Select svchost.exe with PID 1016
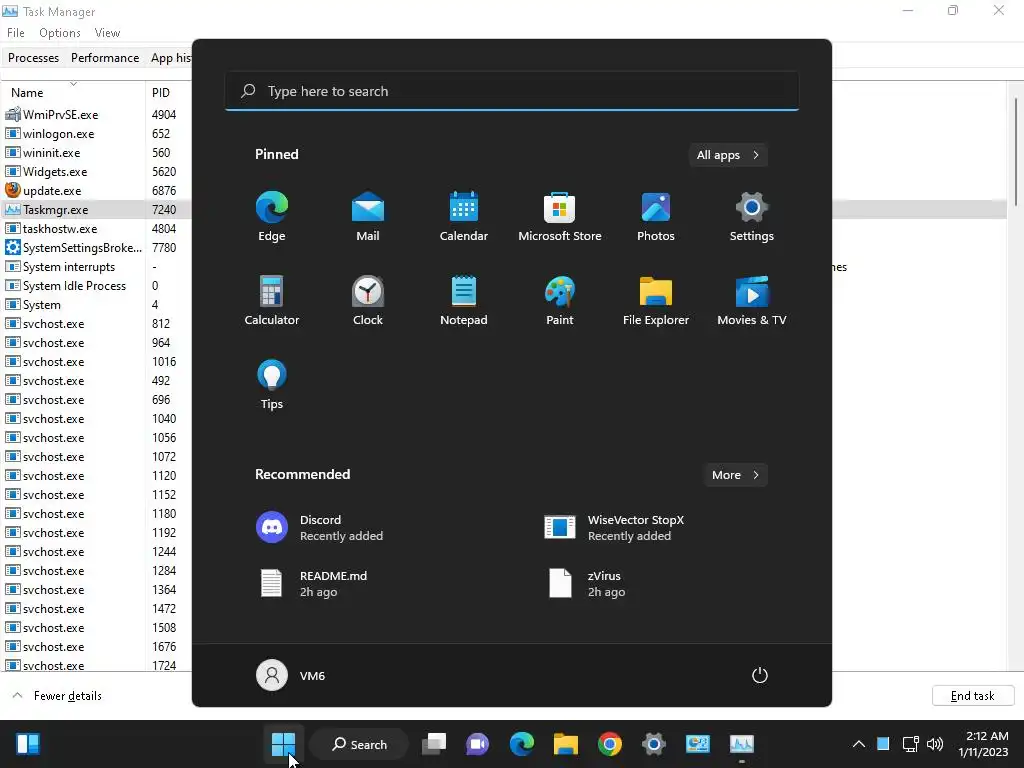Viewport: 1024px width, 768px height. (97, 361)
